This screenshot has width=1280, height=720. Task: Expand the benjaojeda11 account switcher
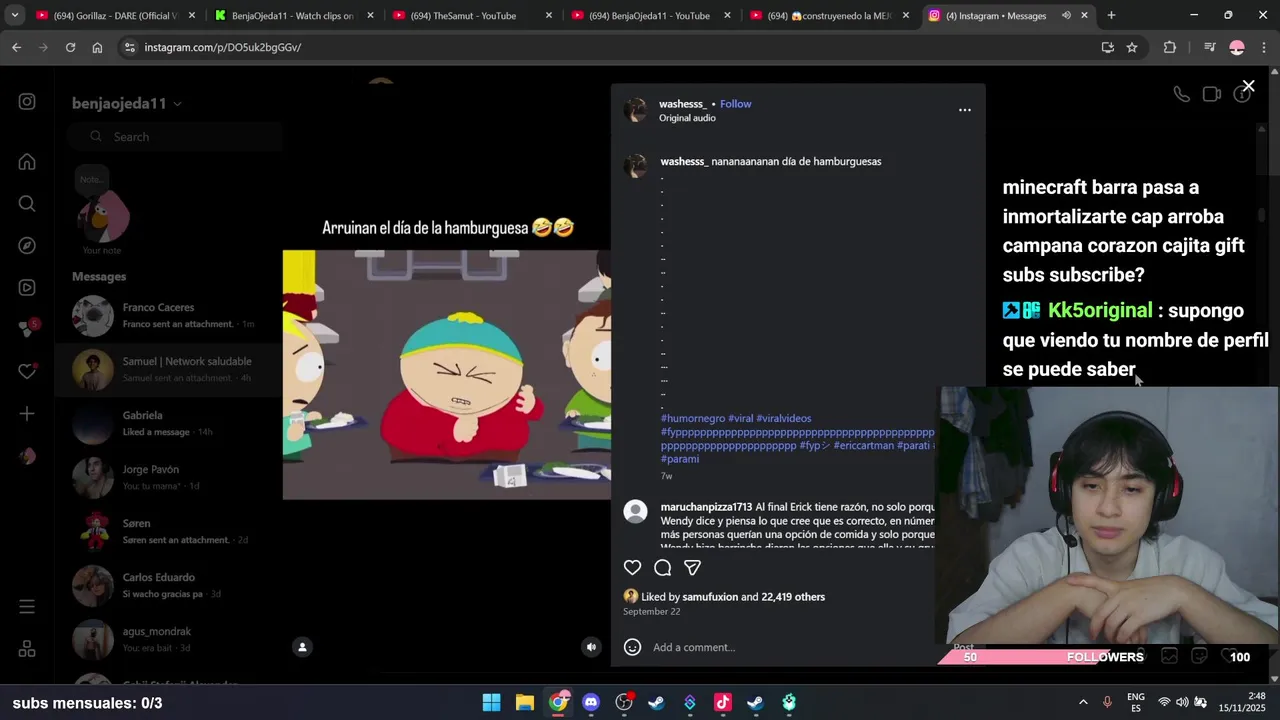[127, 103]
